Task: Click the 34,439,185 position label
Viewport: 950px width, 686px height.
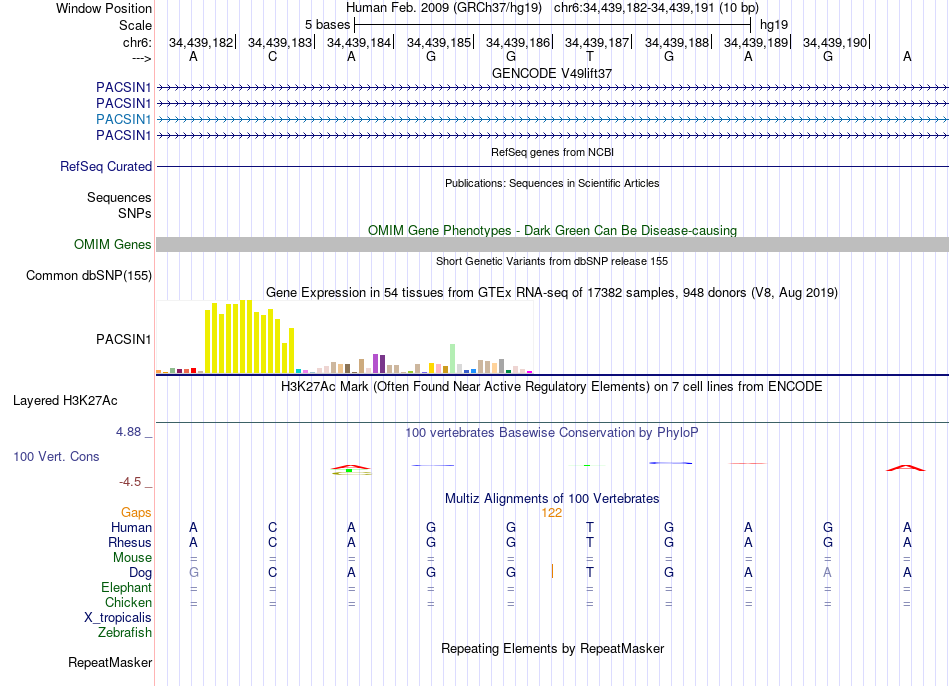Action: [x=439, y=42]
